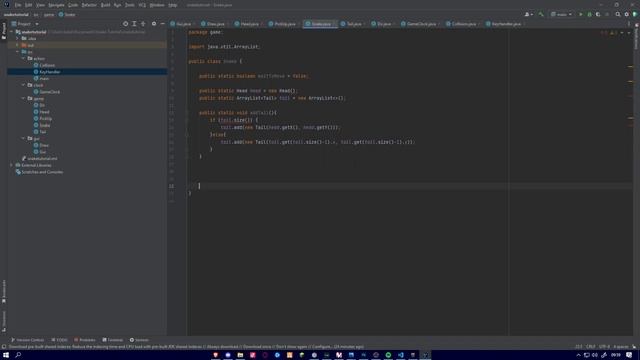Expand the .idea folder
640x360 pixels.
pos(18,38)
